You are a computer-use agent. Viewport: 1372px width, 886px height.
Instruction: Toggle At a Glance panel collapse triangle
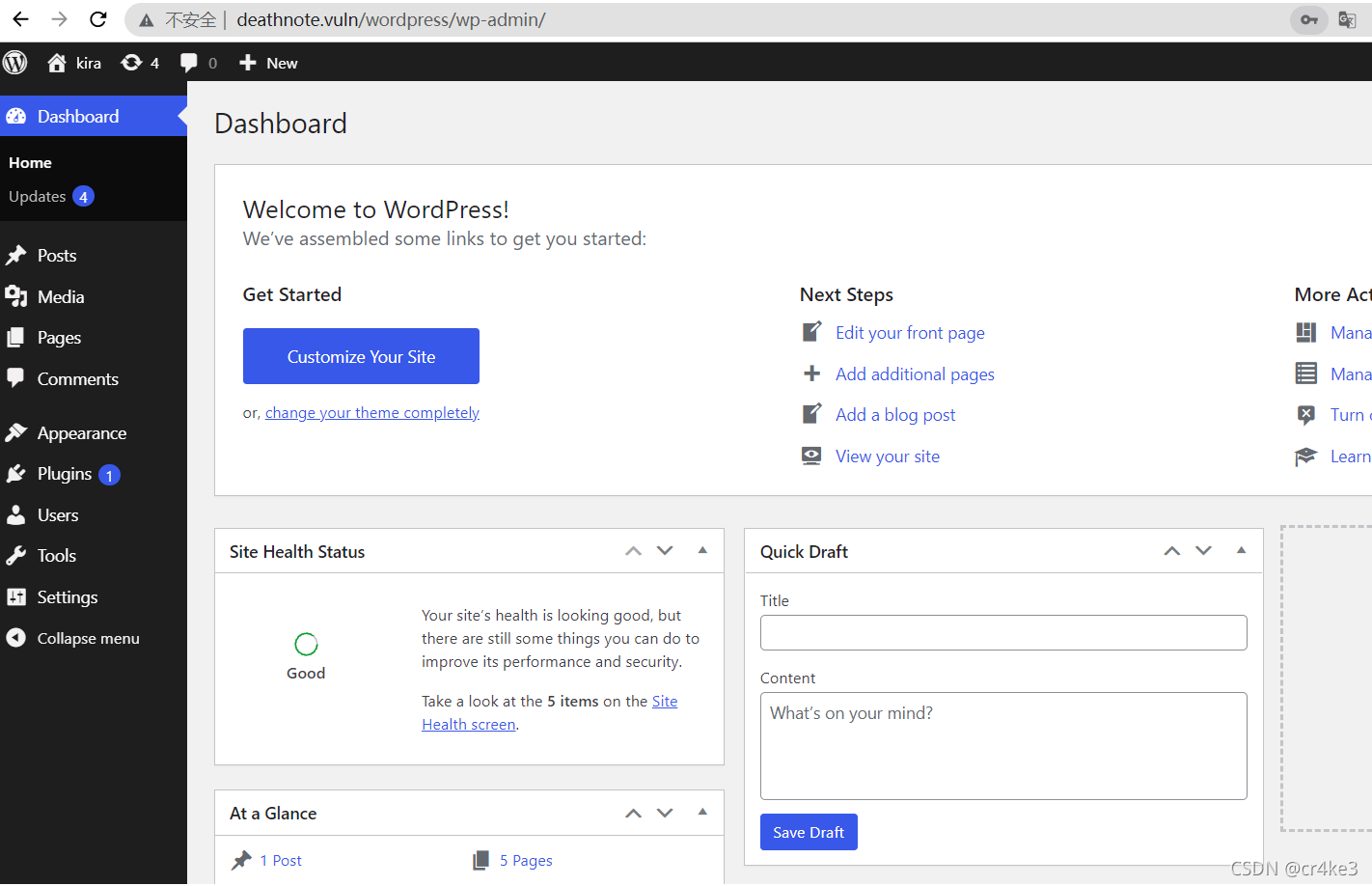point(702,812)
